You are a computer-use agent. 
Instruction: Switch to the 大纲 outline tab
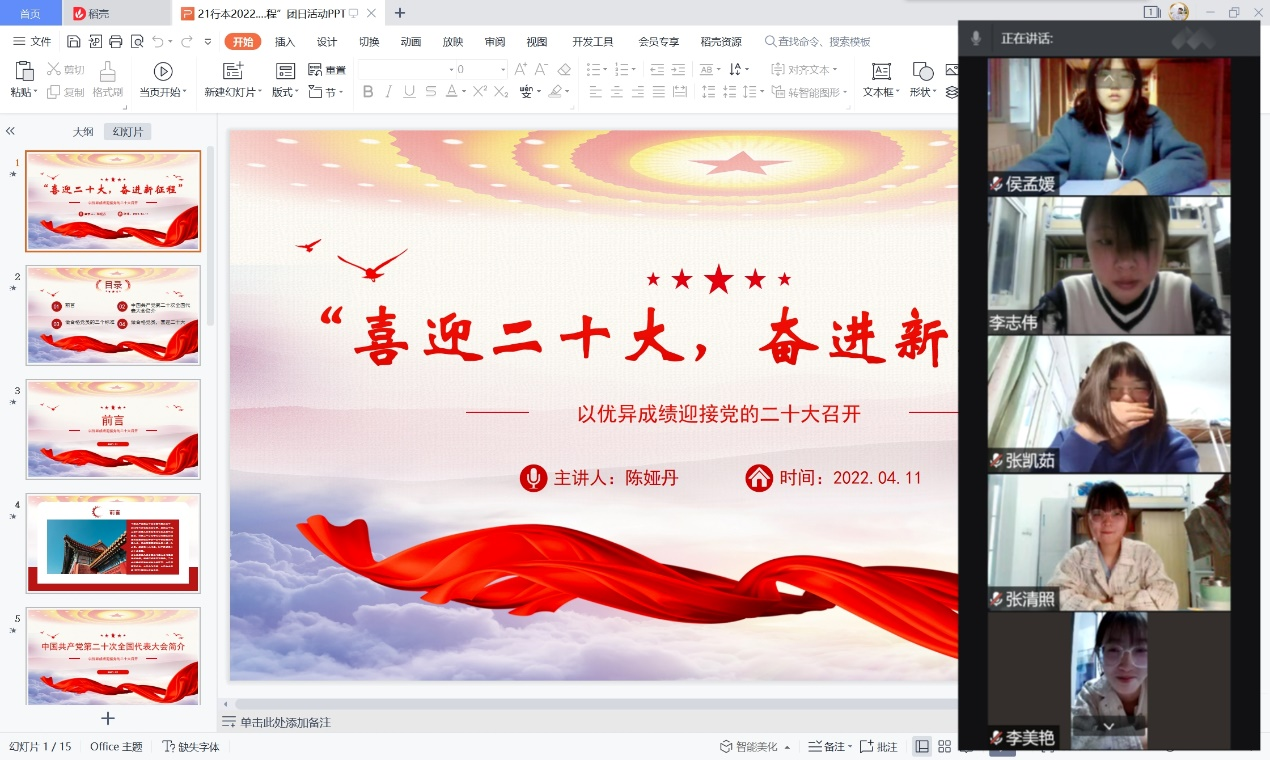click(83, 132)
